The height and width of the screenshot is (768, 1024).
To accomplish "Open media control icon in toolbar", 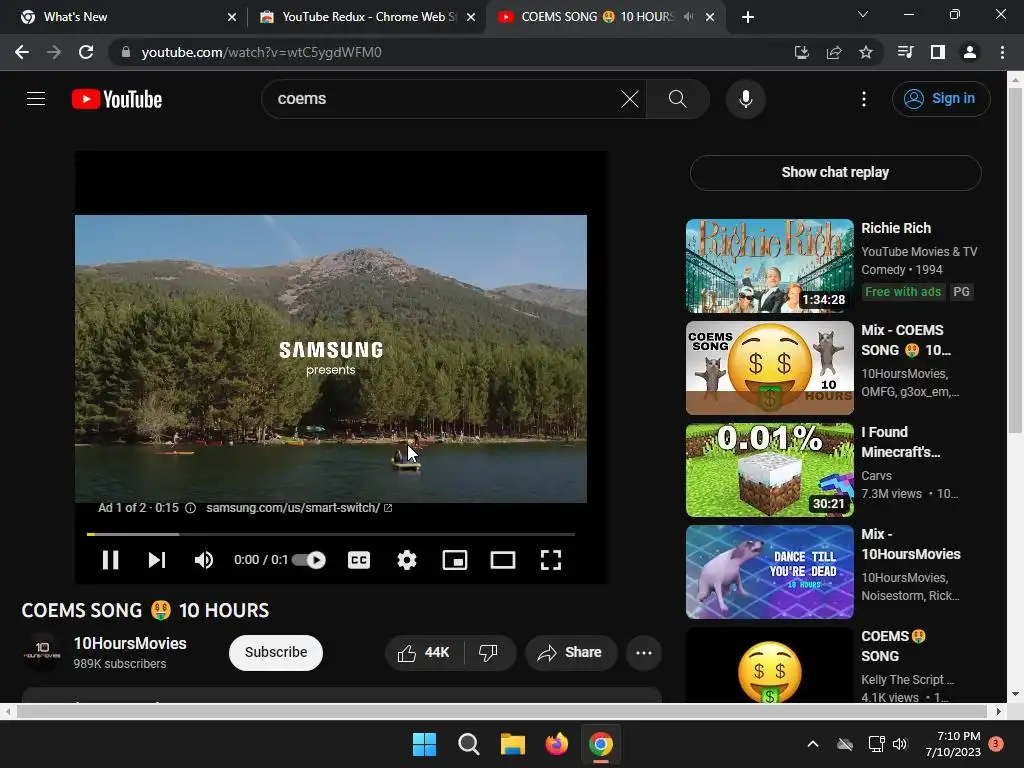I will [x=905, y=52].
